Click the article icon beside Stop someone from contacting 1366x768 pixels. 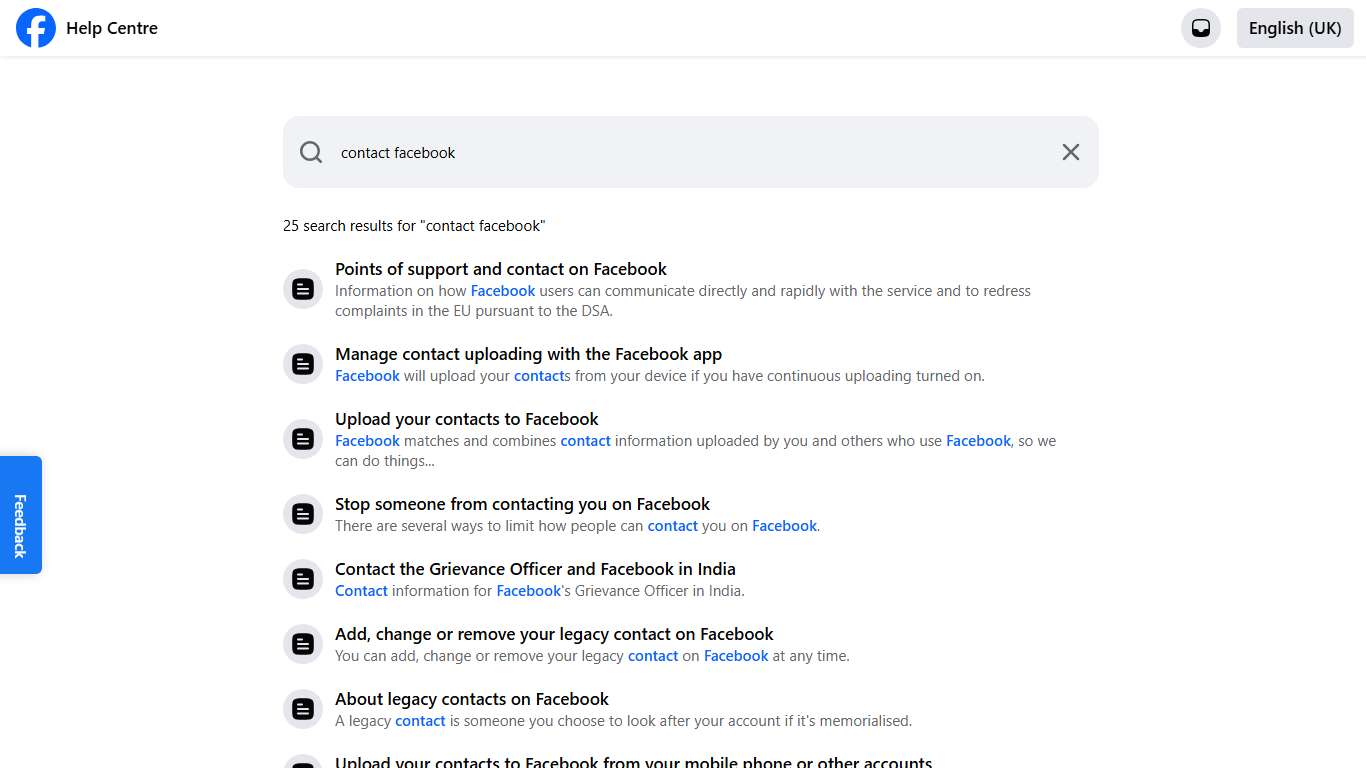(x=303, y=513)
